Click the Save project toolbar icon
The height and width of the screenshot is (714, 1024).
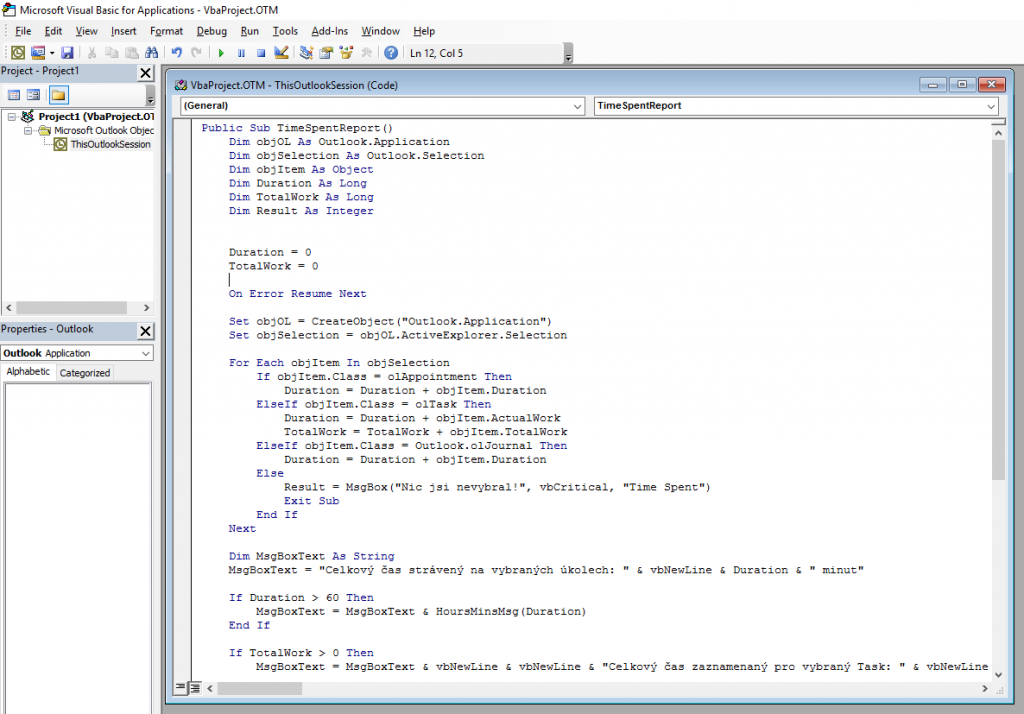(x=68, y=53)
